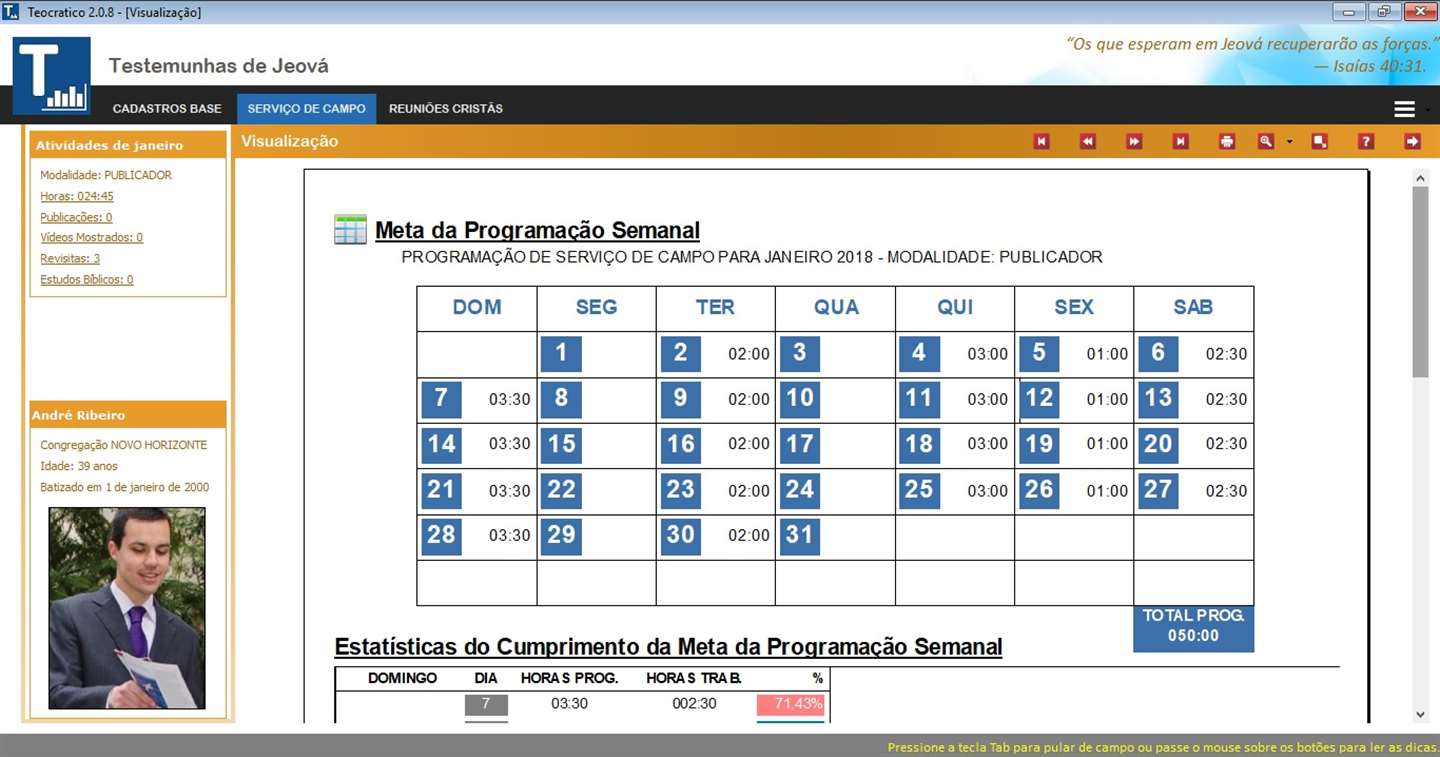The width and height of the screenshot is (1440, 757).
Task: Click the vertical scrollbar thumb of the report
Action: point(1420,281)
